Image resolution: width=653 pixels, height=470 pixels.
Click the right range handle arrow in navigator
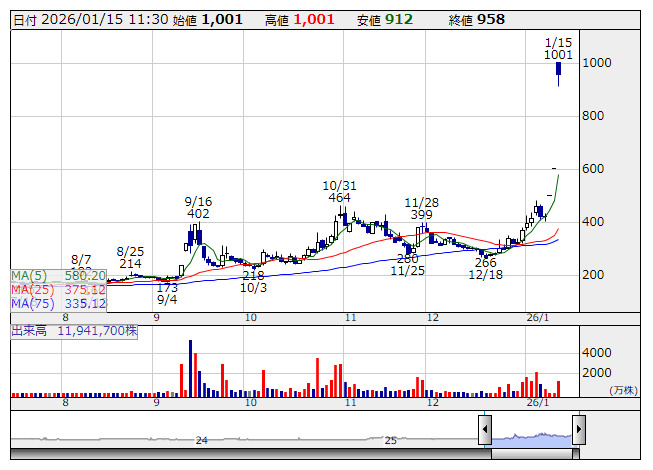point(578,431)
